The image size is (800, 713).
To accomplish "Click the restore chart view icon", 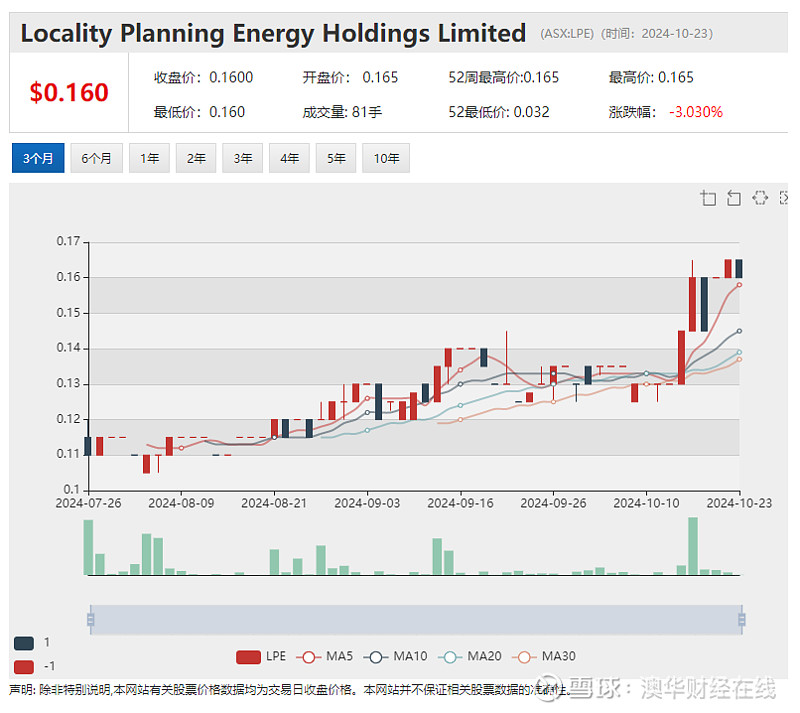I will coord(785,197).
